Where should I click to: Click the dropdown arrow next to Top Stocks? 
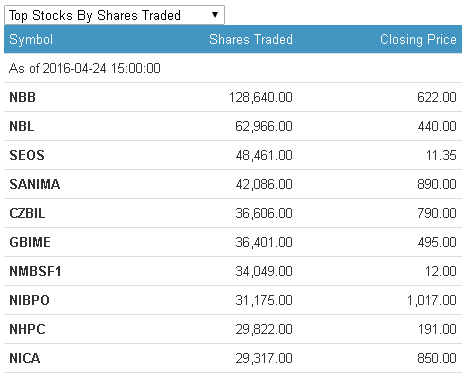(215, 15)
